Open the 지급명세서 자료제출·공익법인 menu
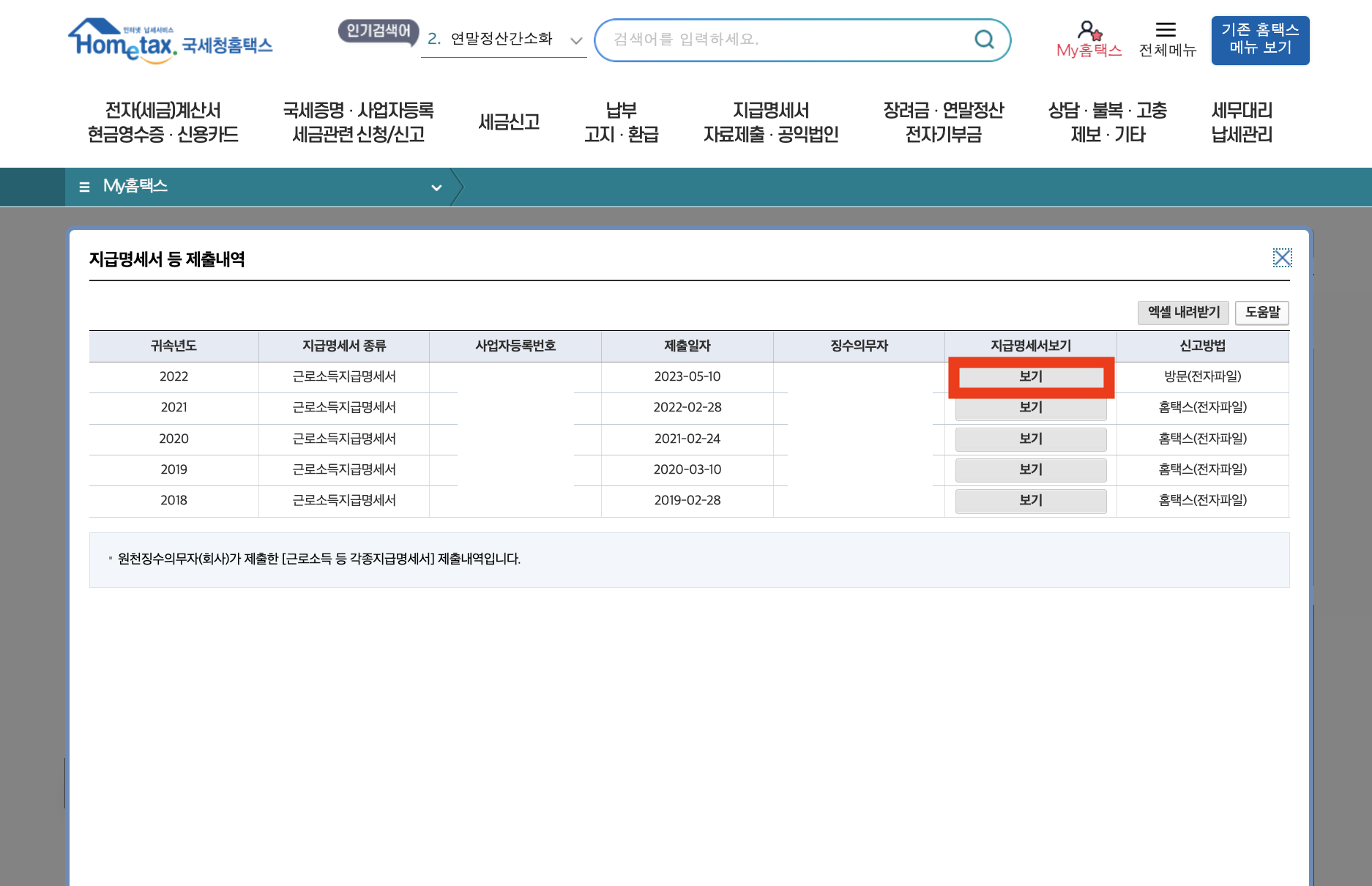The height and width of the screenshot is (886, 1372). (771, 123)
